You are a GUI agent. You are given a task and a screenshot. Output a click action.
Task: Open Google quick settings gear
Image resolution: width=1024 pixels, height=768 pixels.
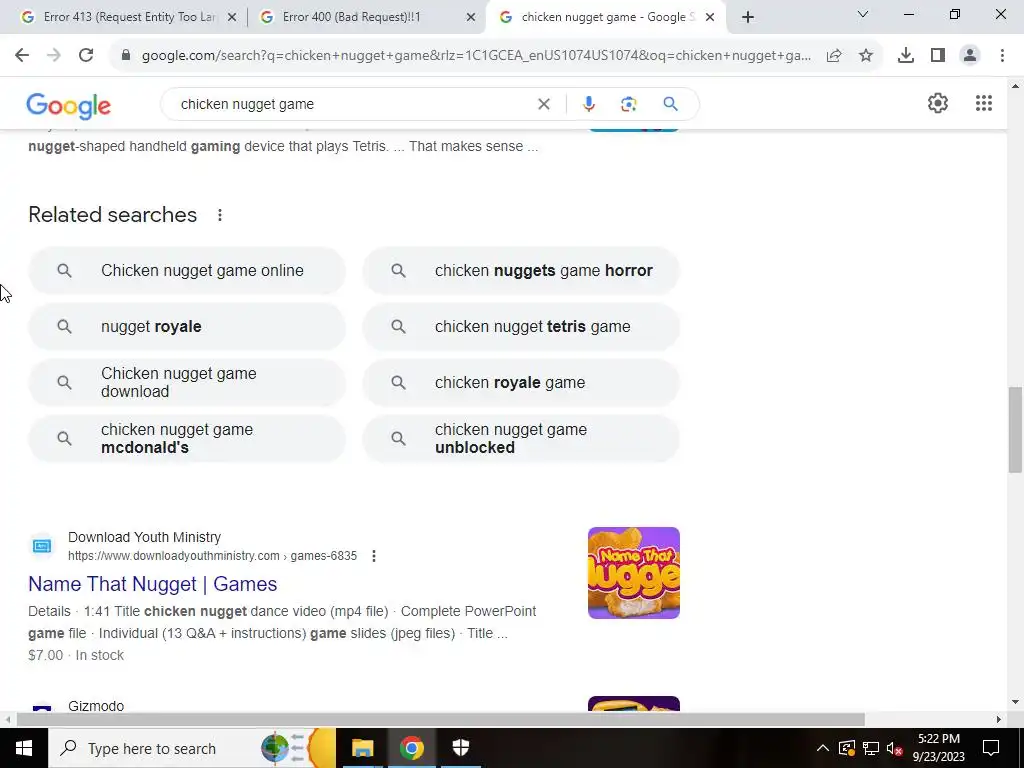(938, 103)
